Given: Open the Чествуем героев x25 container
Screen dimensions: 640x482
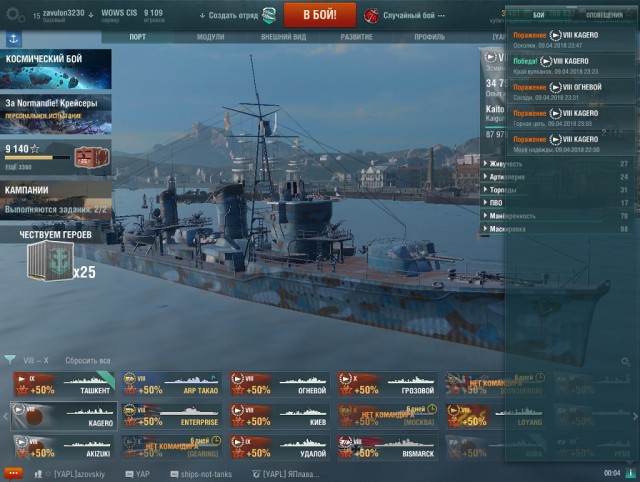Looking at the screenshot, I should tap(51, 260).
